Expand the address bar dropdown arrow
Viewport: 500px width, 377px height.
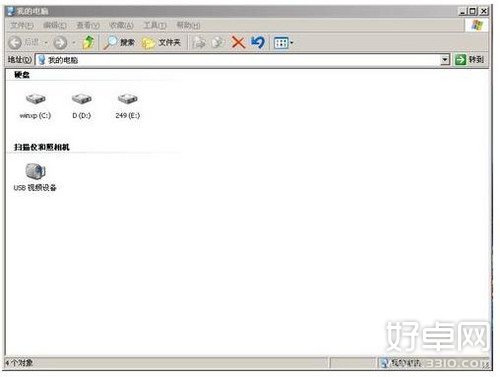(x=445, y=60)
